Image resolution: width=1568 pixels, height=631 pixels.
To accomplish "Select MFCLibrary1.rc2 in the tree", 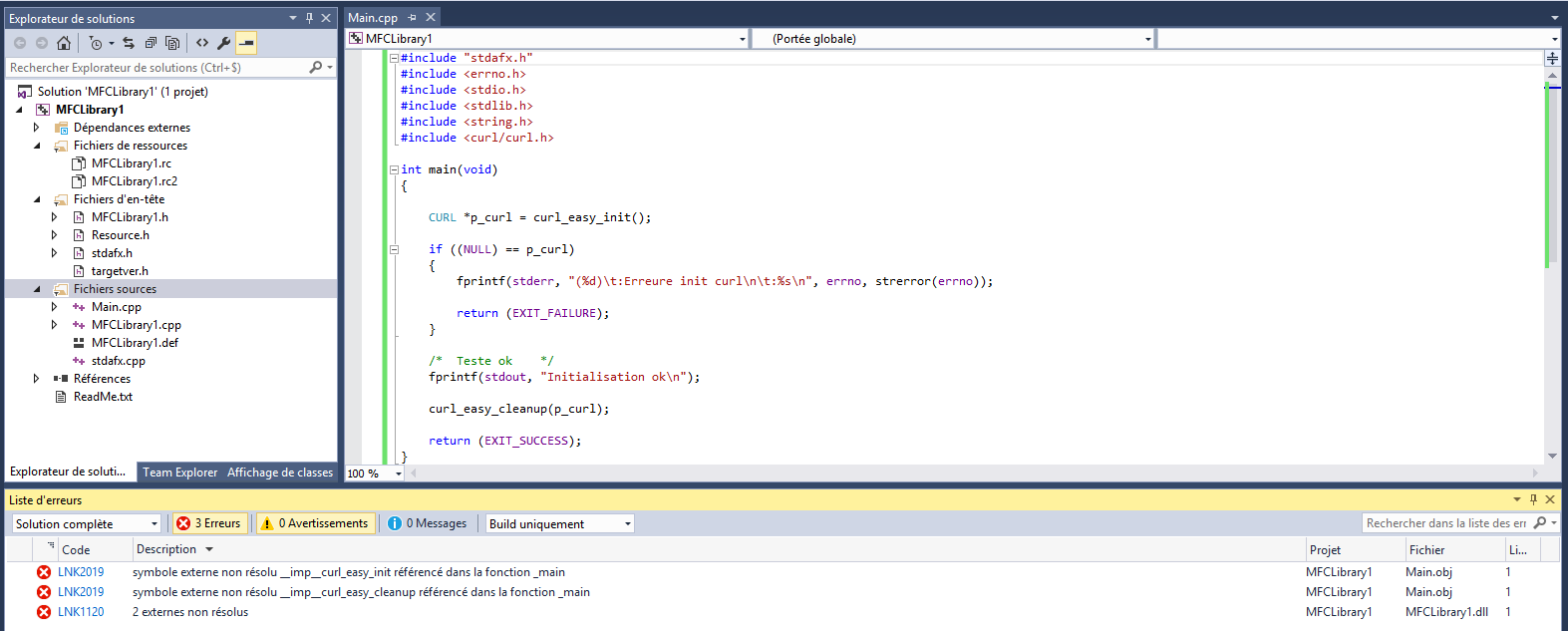I will pyautogui.click(x=135, y=181).
